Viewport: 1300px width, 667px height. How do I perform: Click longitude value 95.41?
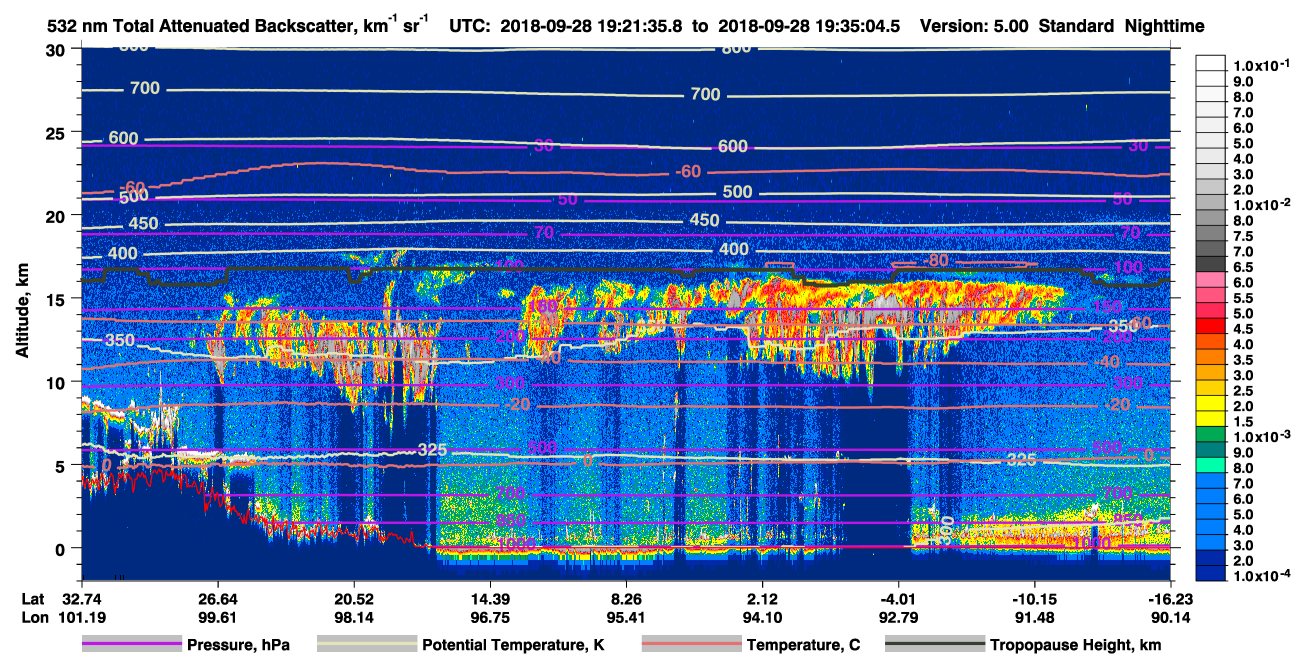click(x=625, y=618)
